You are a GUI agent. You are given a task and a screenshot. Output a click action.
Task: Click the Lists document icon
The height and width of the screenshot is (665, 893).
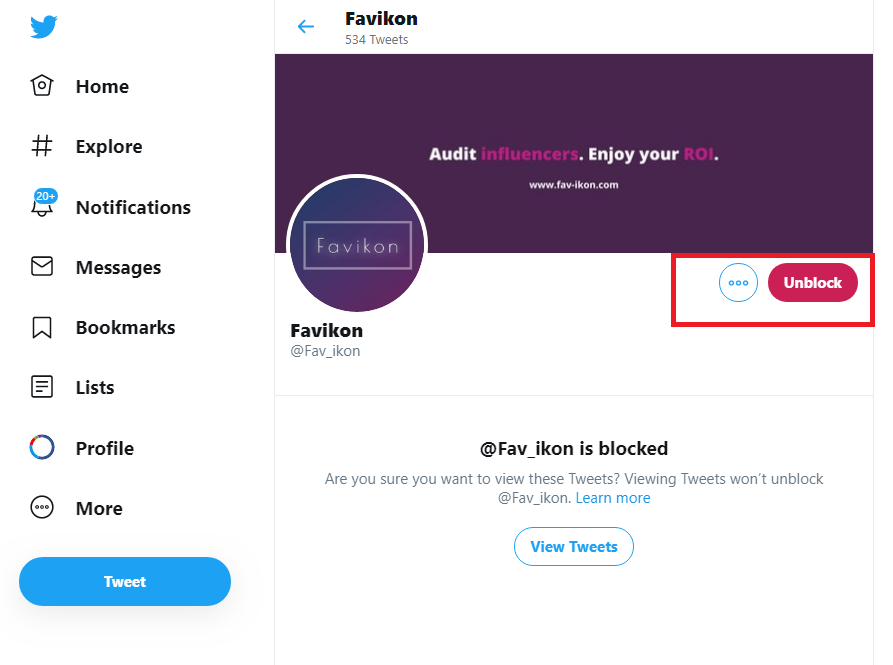coord(42,387)
